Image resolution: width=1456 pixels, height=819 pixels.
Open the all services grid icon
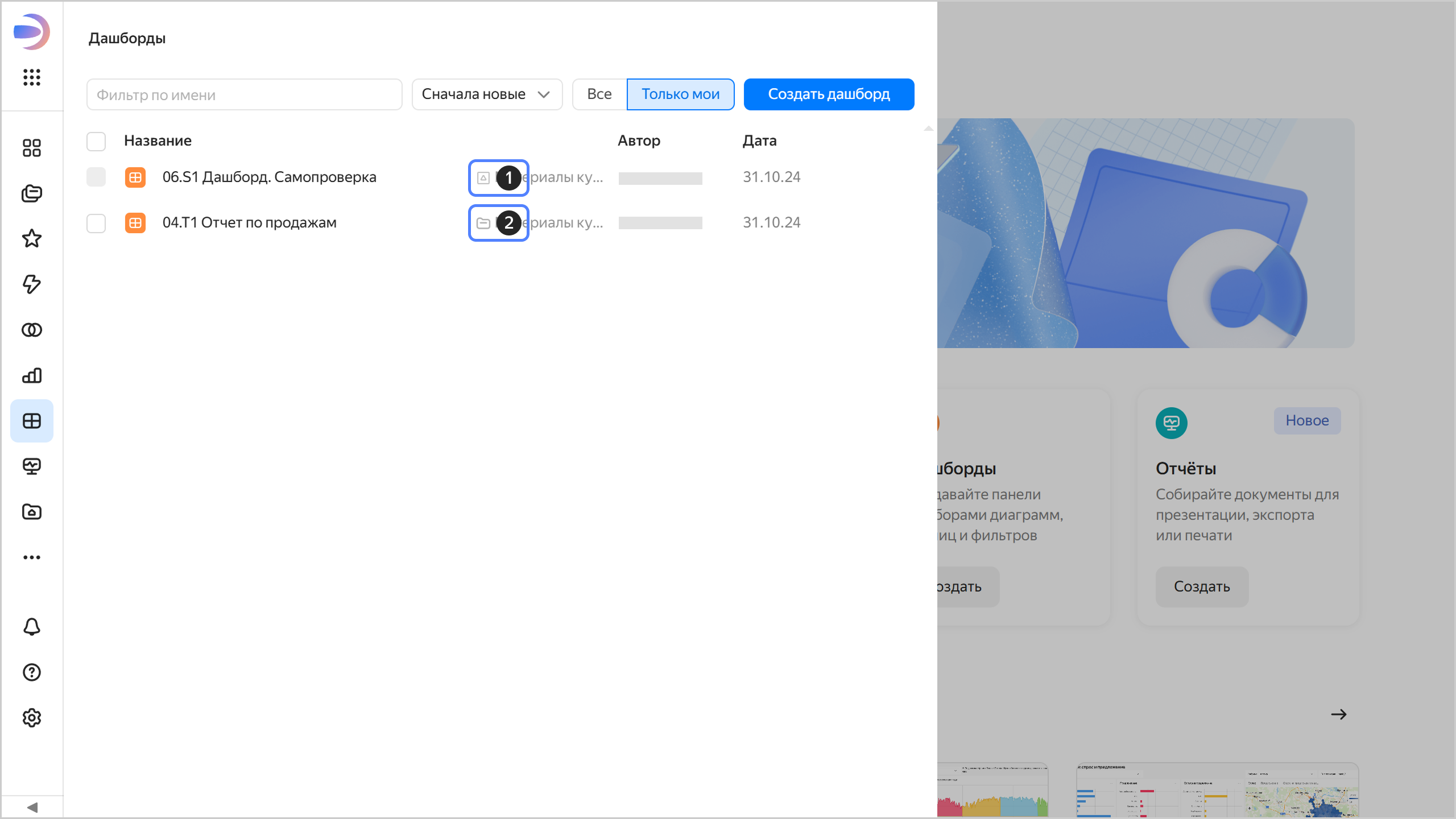(x=32, y=77)
